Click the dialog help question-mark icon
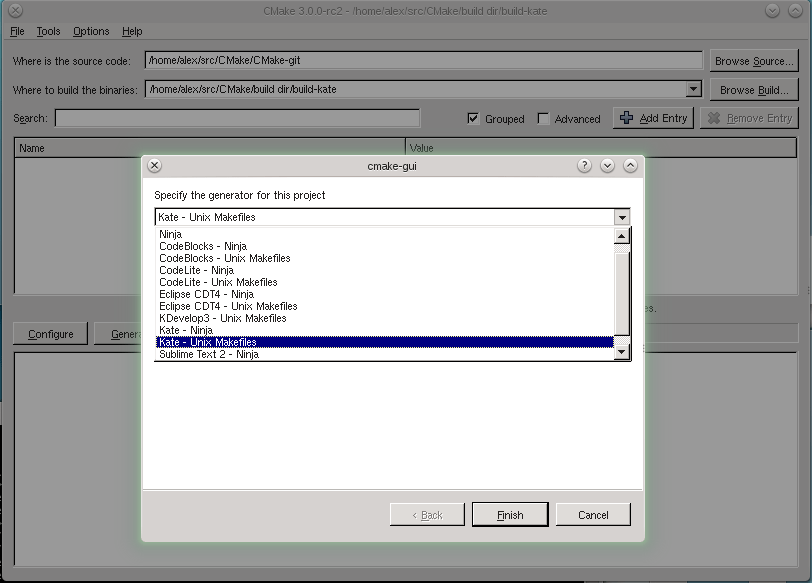Viewport: 812px width, 583px height. click(x=584, y=166)
